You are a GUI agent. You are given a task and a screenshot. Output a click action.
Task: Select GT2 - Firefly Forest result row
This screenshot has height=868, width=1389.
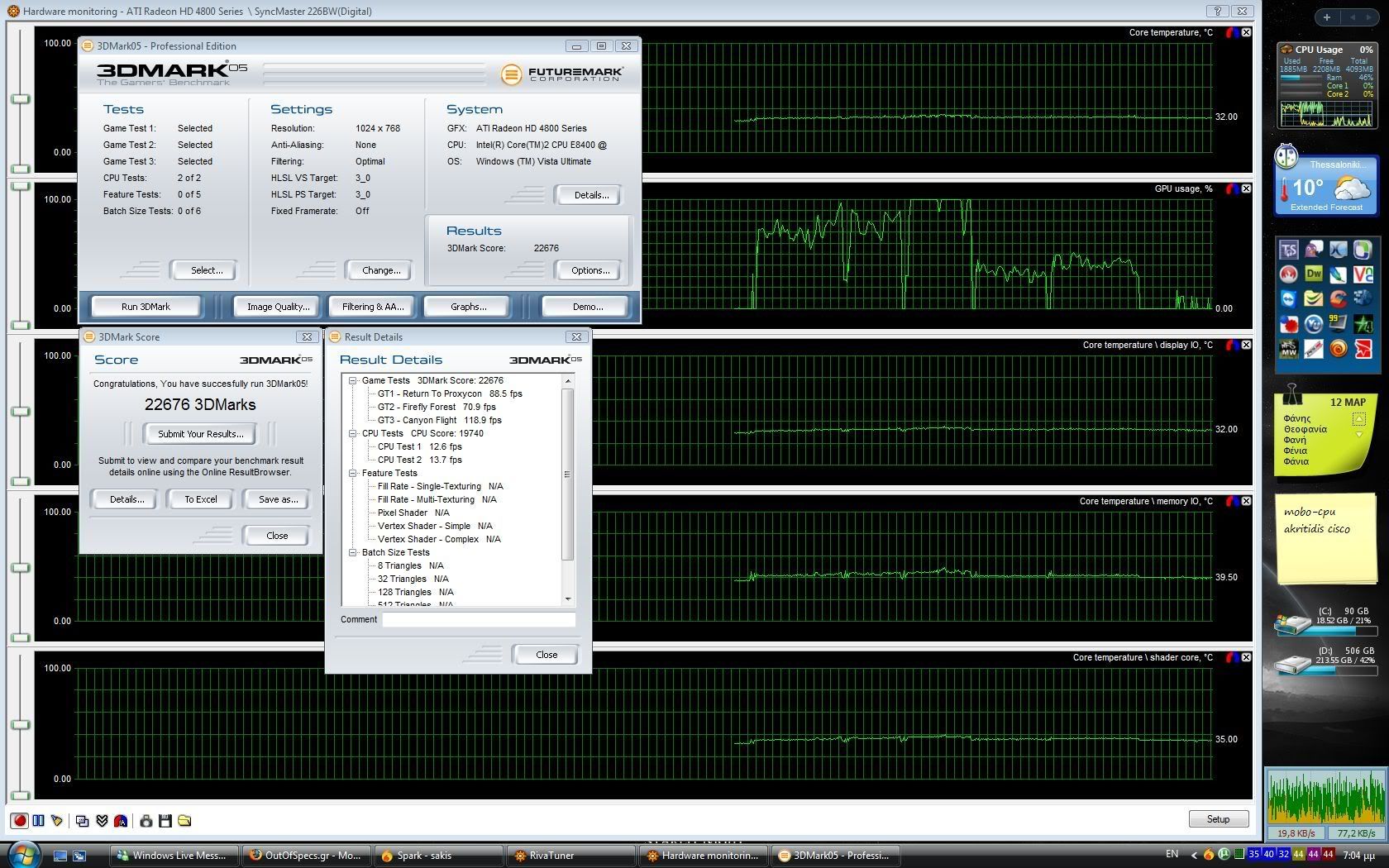437,408
